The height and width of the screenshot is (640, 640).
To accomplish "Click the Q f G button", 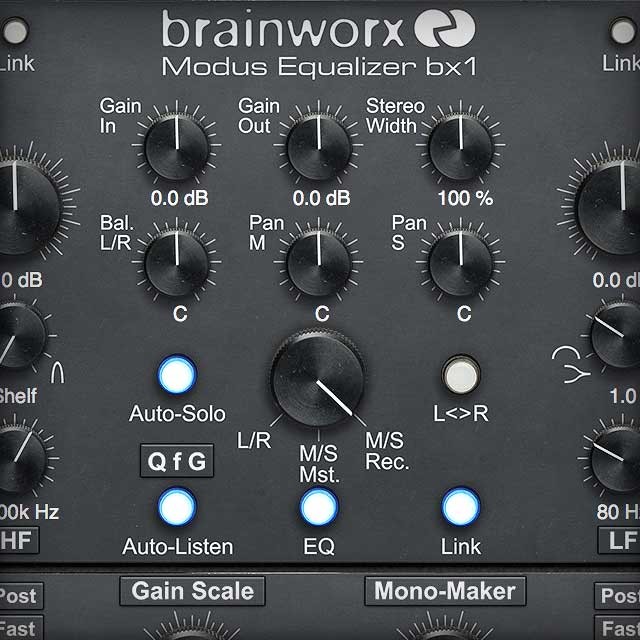I will click(x=176, y=461).
